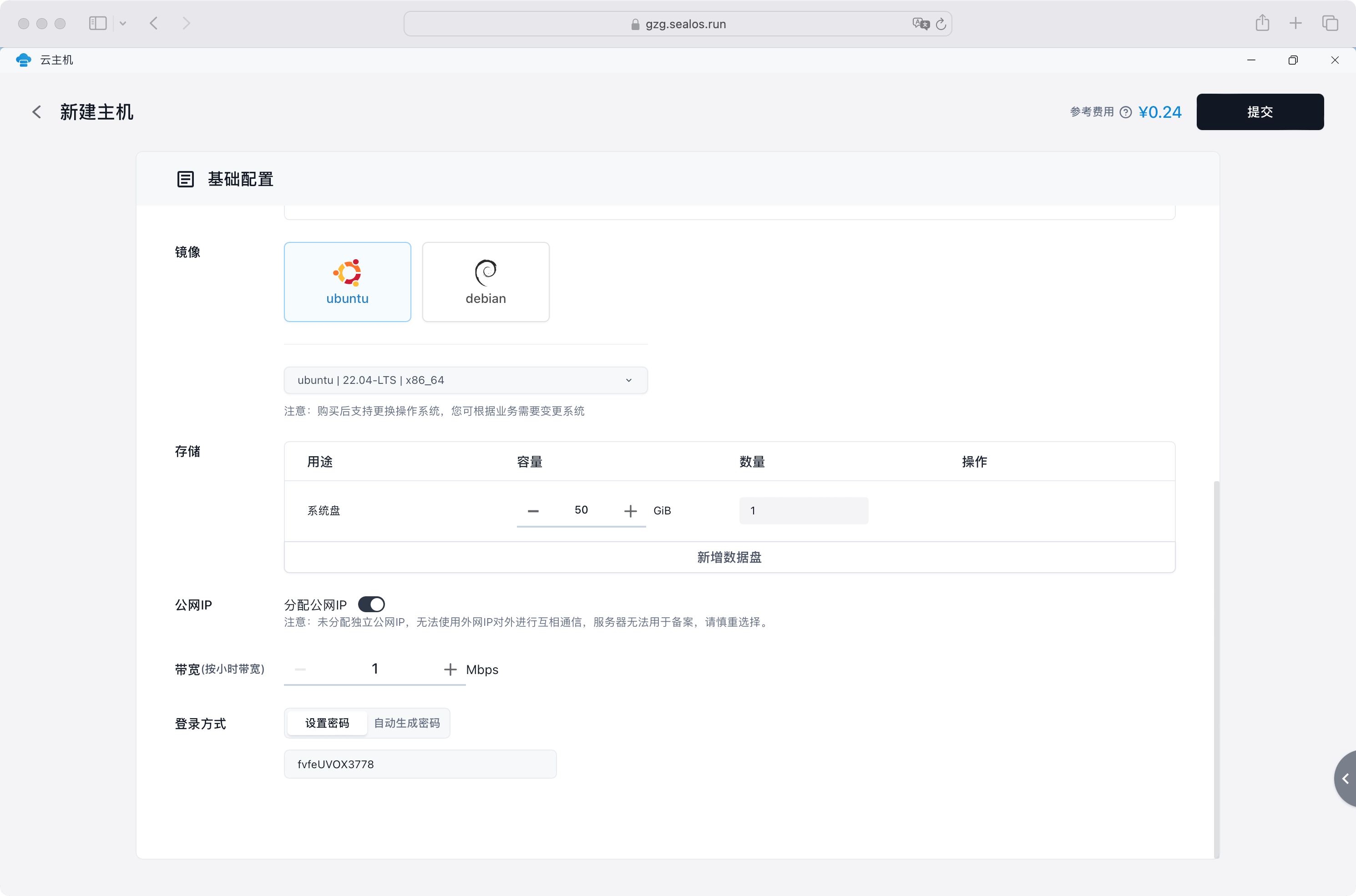Switch to the 自动生成密码 tab
Image resolution: width=1356 pixels, height=896 pixels.
(407, 723)
